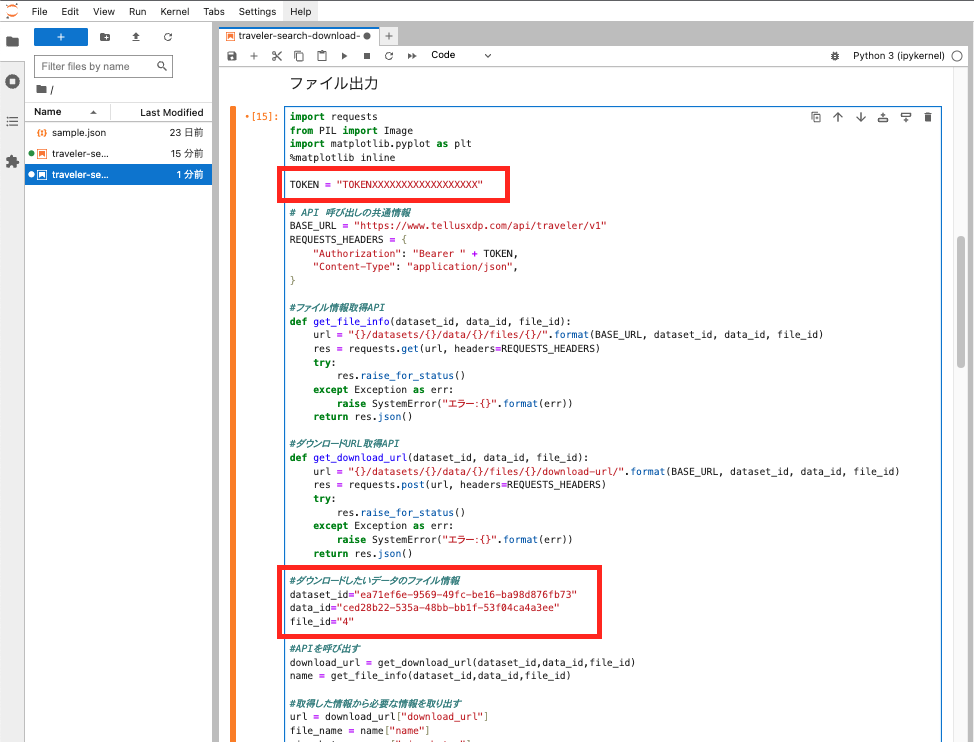Move the cell down
Image resolution: width=974 pixels, height=742 pixels.
point(860,117)
